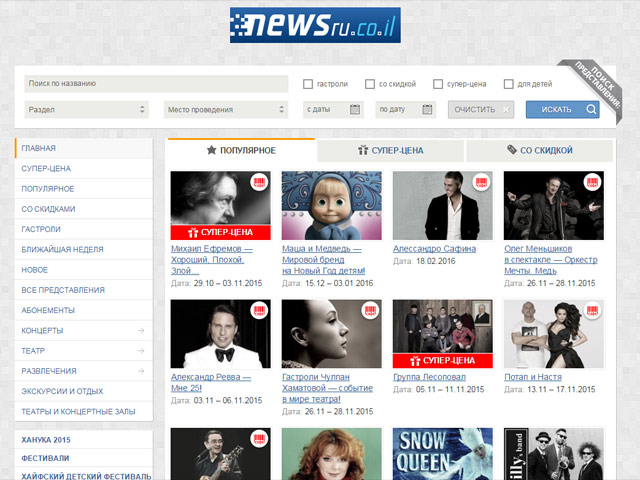The height and width of the screenshot is (480, 640).
Task: Click the calendar icon in 'с даты' field
Action: tap(355, 109)
